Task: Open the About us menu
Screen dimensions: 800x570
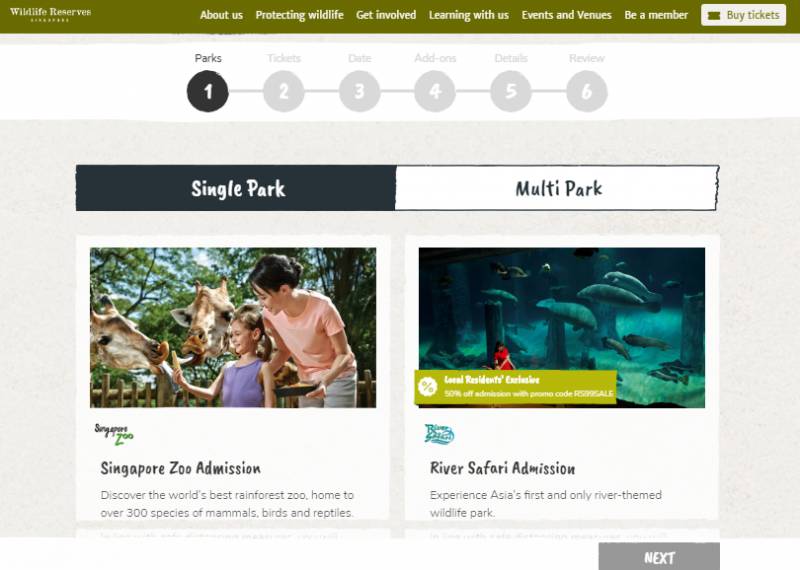Action: click(221, 15)
